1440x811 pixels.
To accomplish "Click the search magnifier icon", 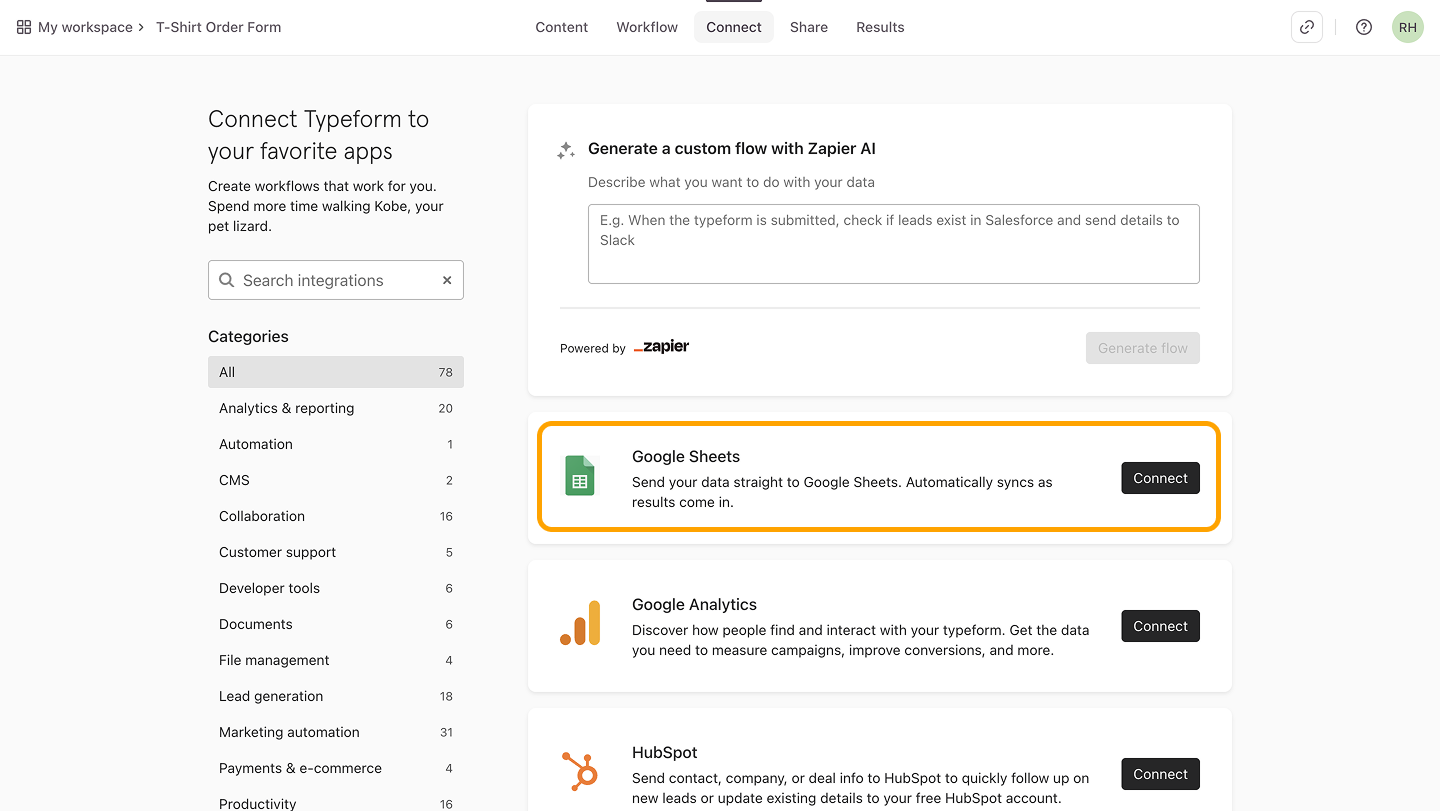I will click(227, 280).
